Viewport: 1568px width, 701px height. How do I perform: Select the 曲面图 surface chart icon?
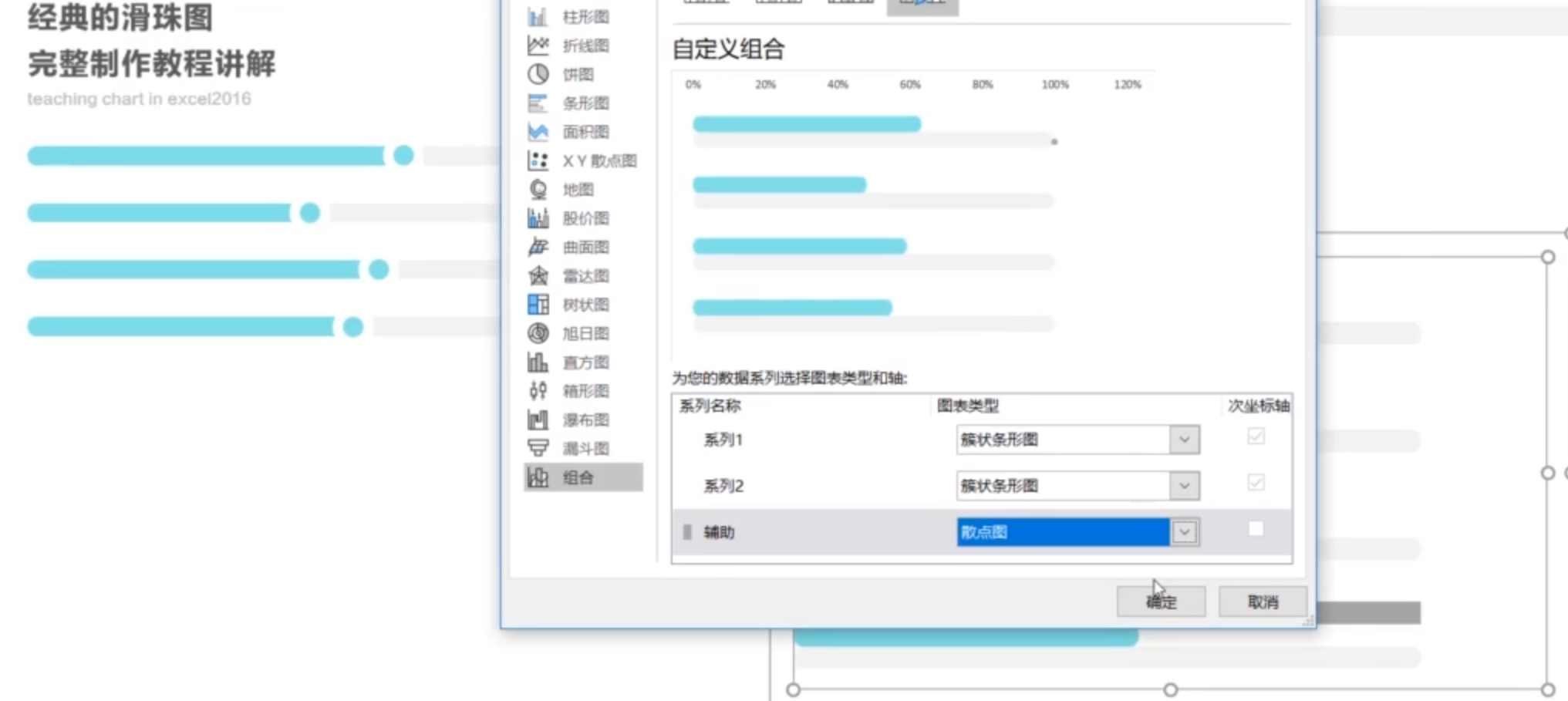(538, 247)
